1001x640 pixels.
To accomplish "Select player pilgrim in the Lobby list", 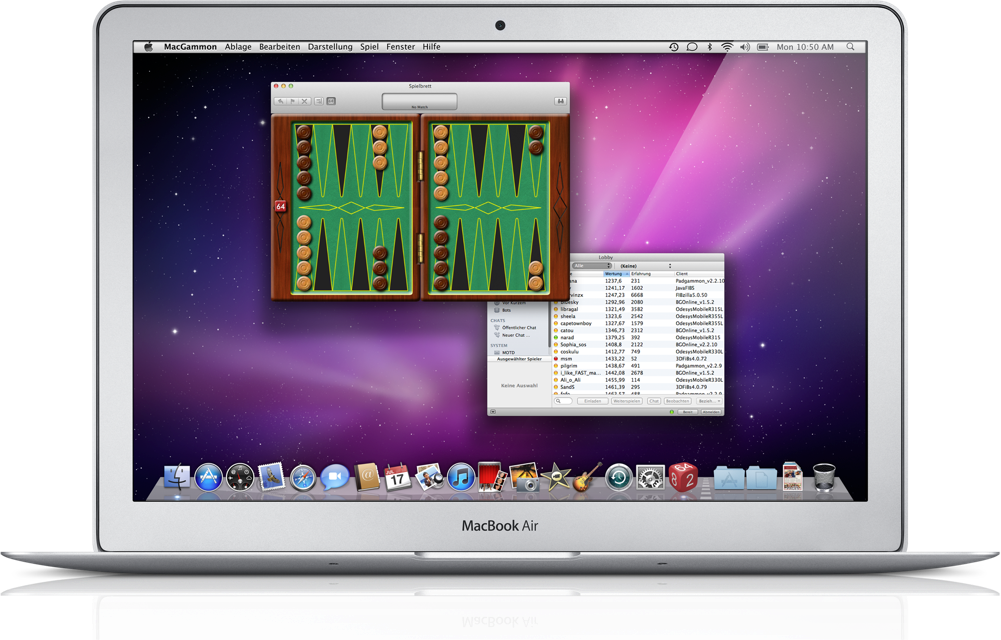I will pyautogui.click(x=638, y=366).
